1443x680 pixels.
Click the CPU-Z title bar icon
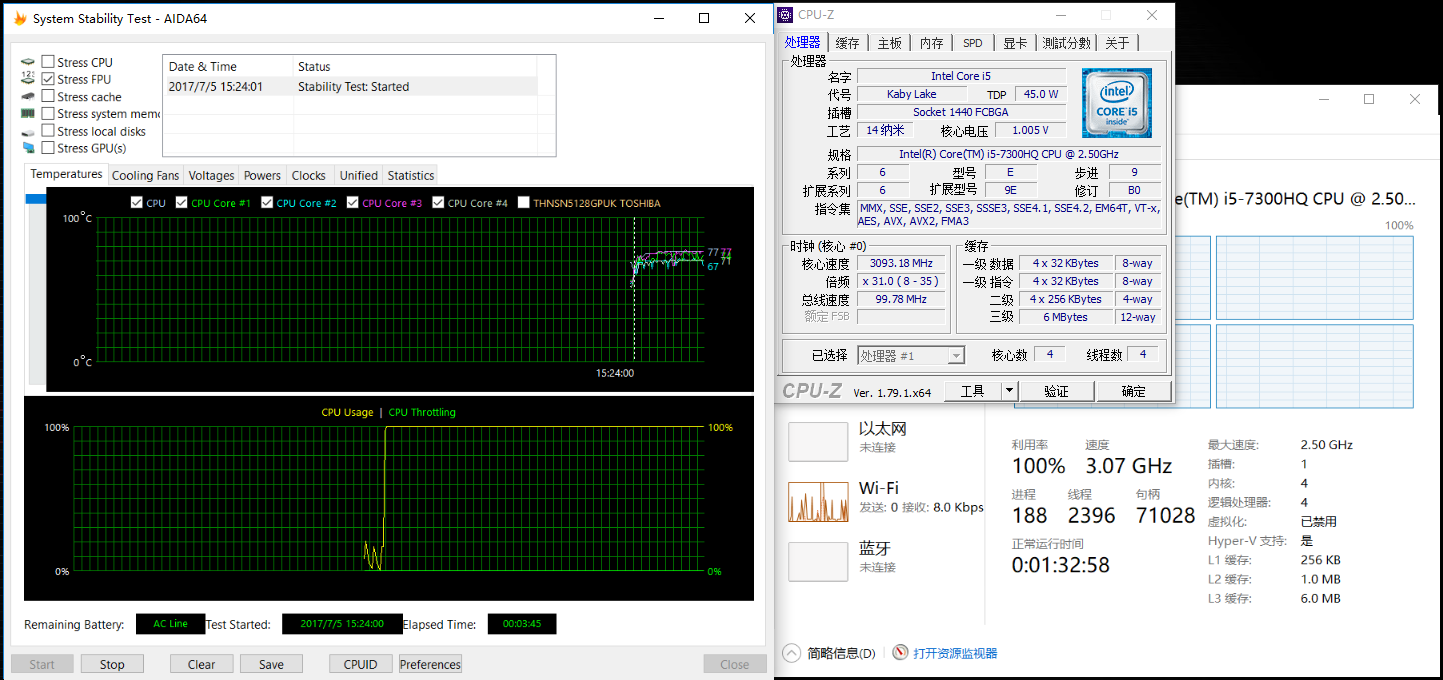(x=786, y=15)
